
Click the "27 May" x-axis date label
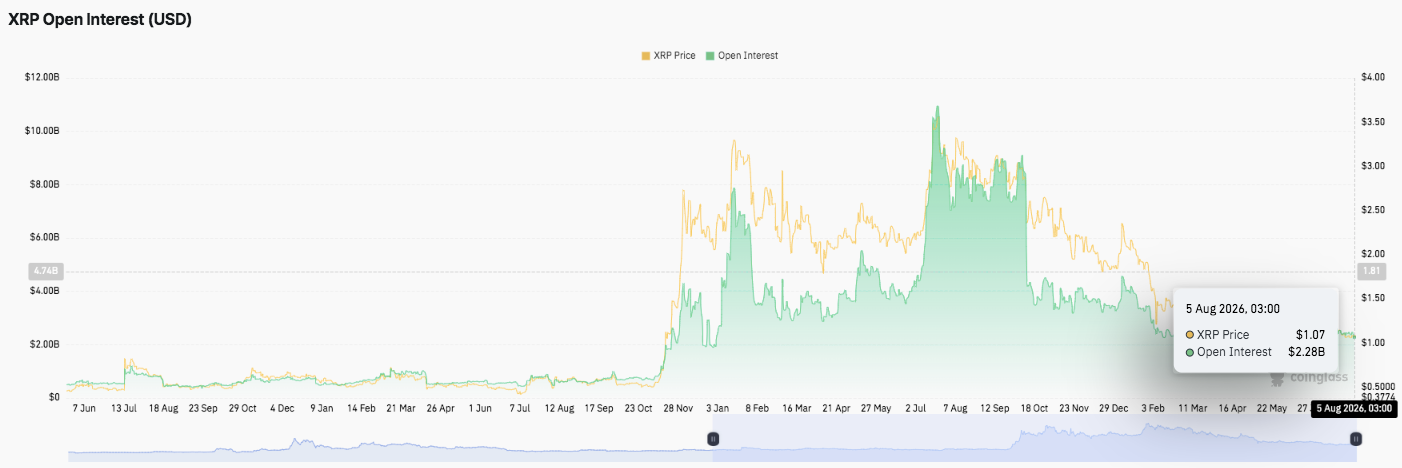click(876, 409)
